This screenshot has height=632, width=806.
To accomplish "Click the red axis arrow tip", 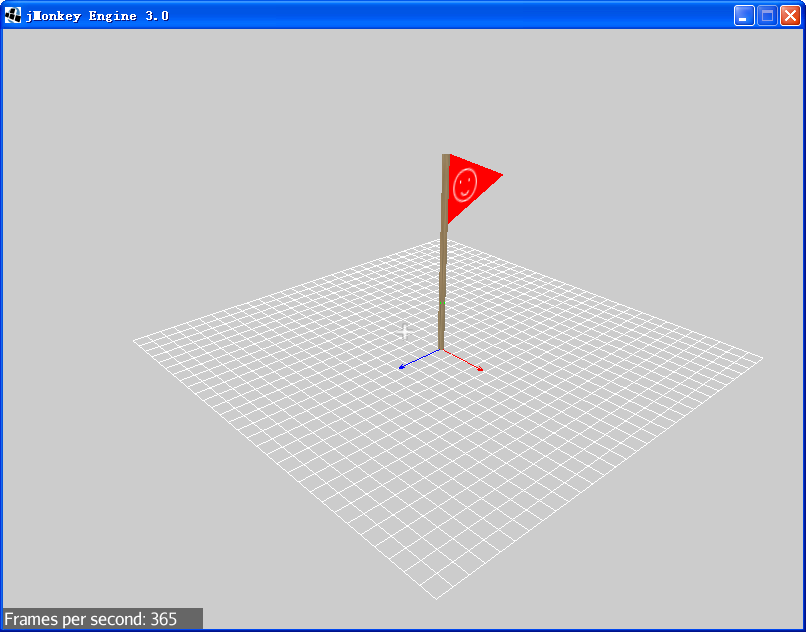I will pos(480,369).
